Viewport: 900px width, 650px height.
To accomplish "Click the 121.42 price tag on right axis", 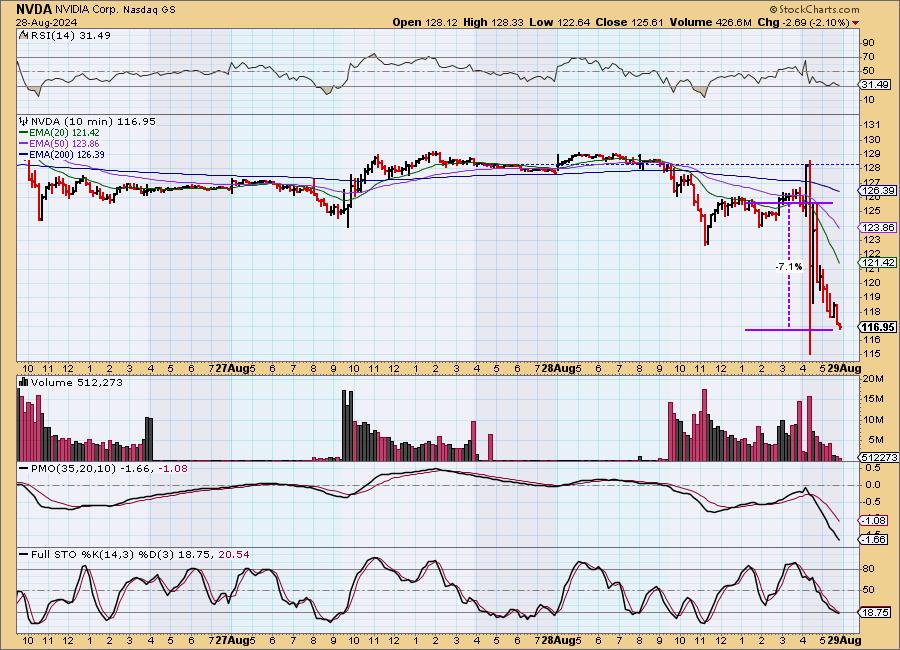I will [x=878, y=262].
